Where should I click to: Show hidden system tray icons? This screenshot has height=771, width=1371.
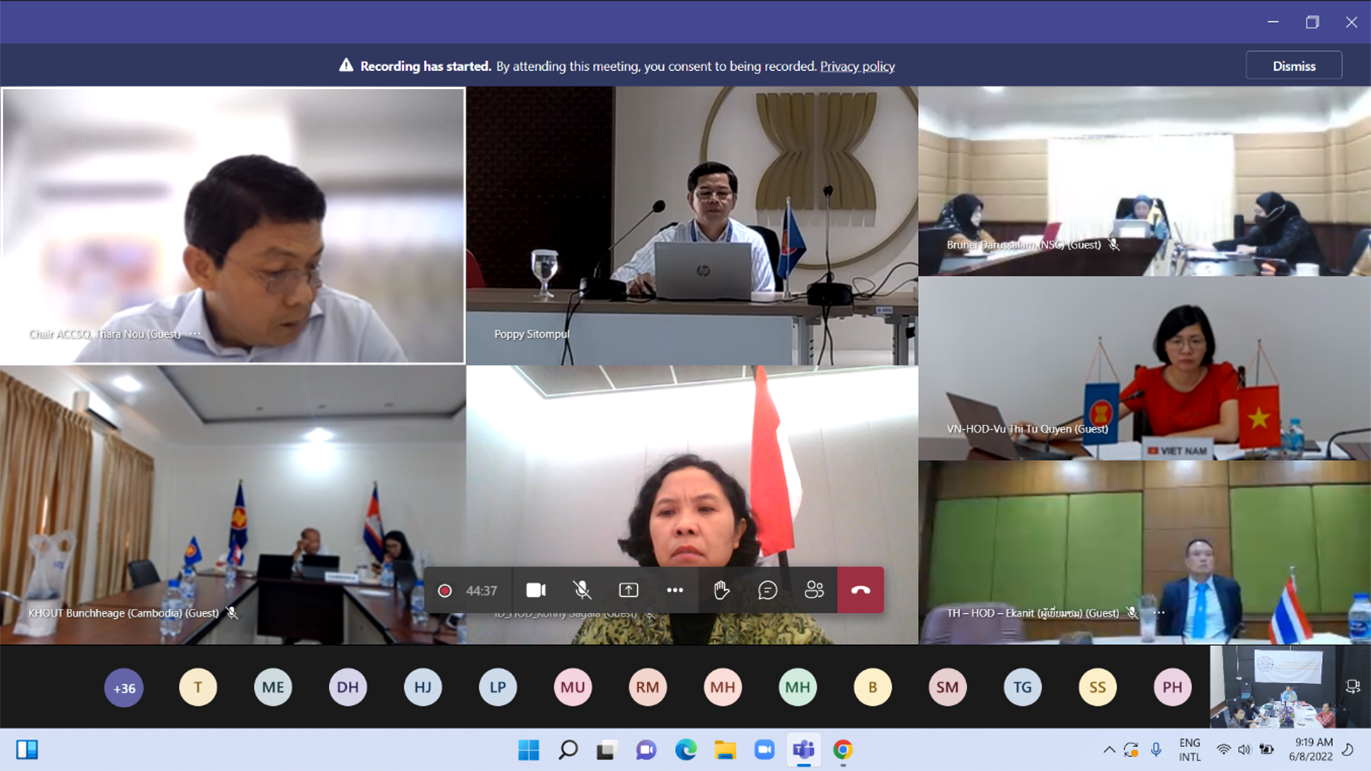pyautogui.click(x=1109, y=750)
